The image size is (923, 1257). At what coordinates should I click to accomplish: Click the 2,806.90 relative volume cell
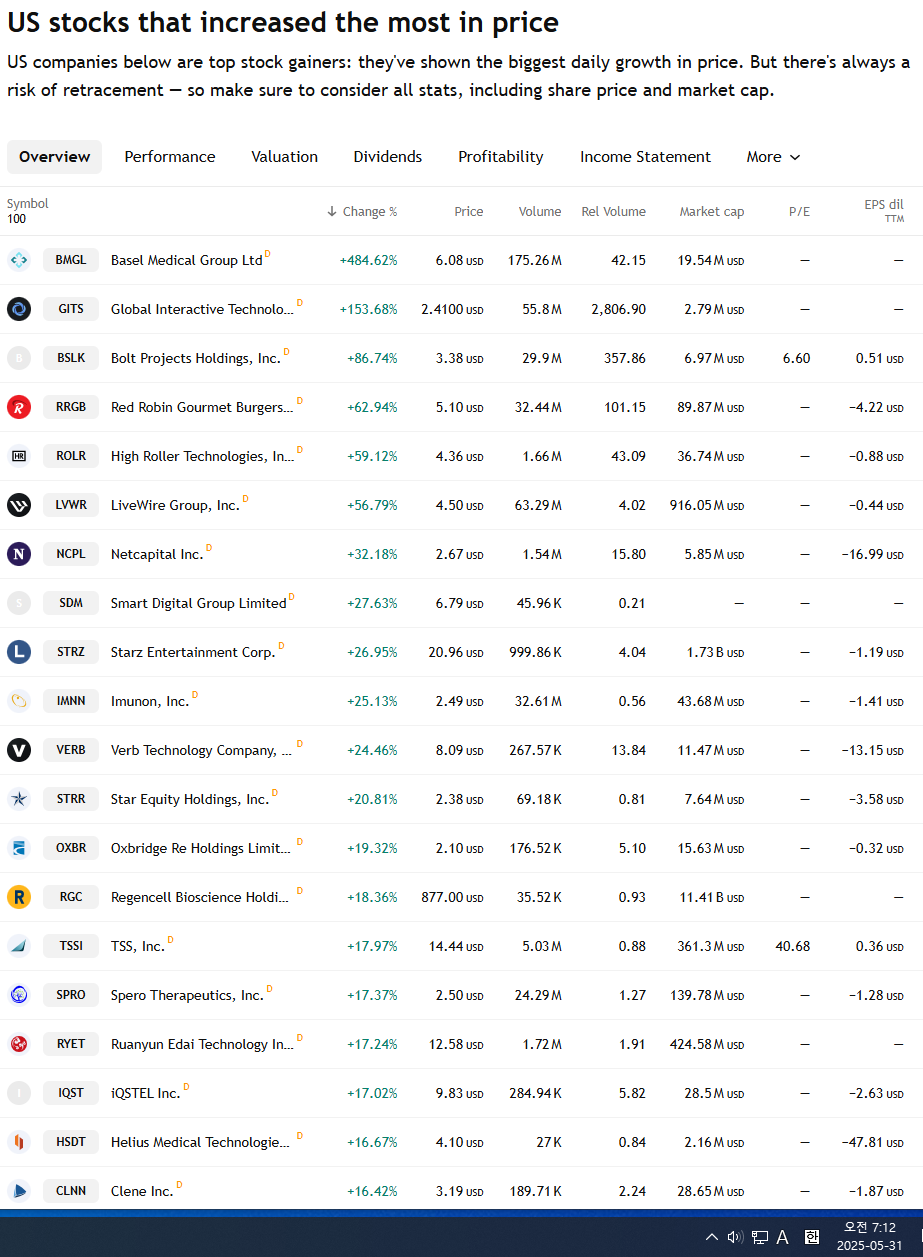pos(619,310)
